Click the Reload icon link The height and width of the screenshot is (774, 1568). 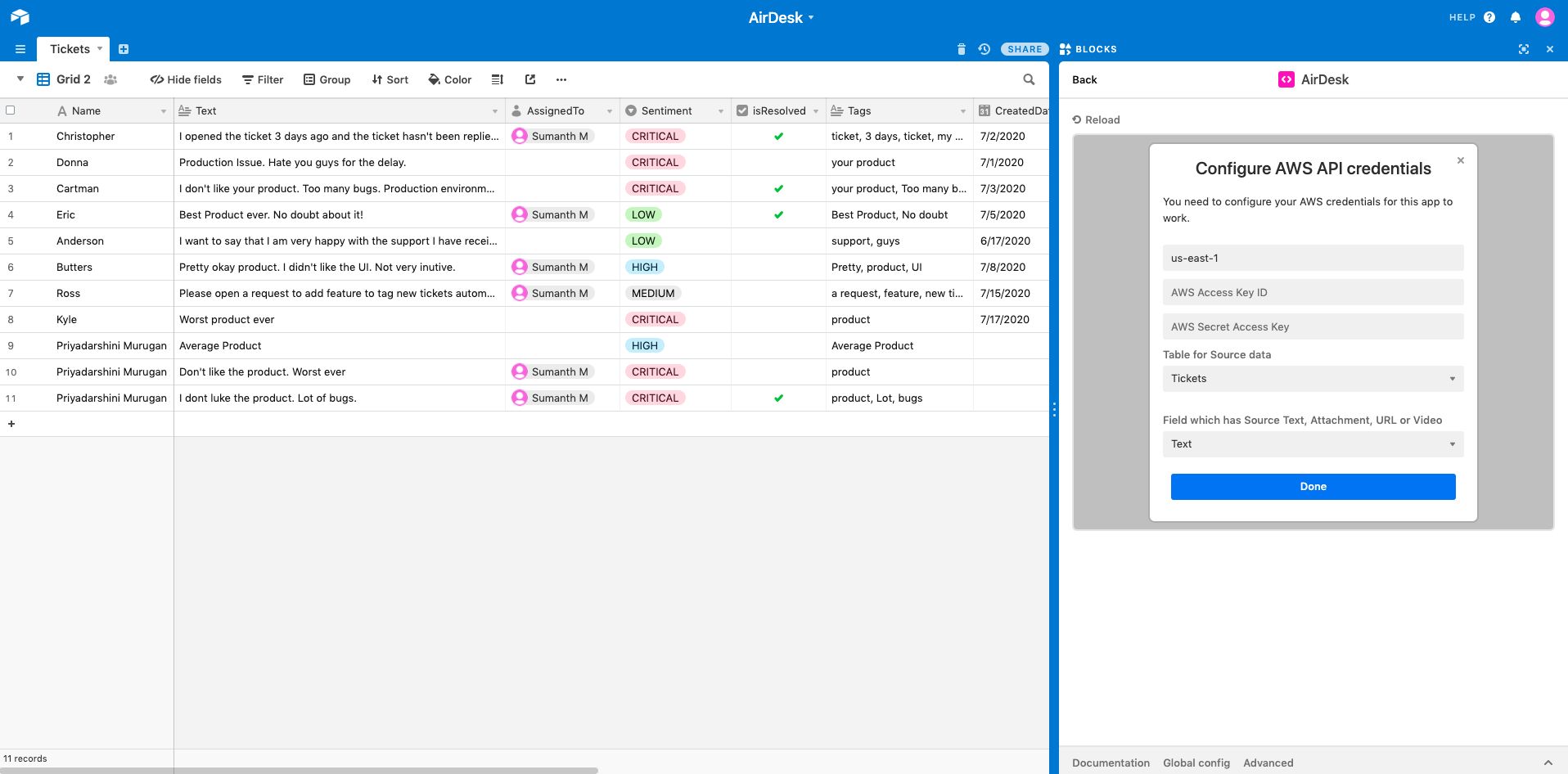[1096, 119]
